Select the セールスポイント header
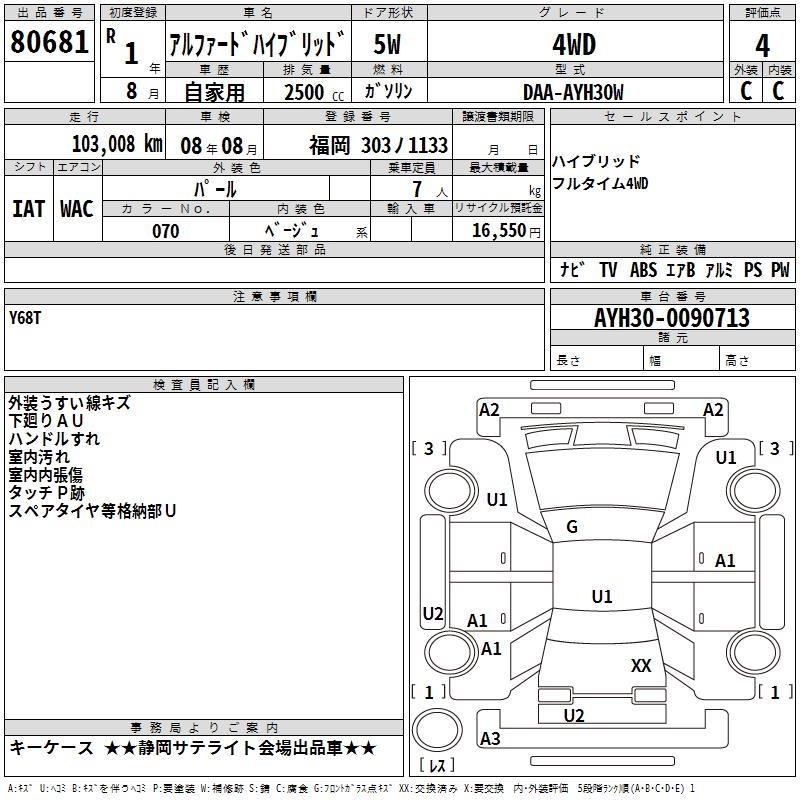The height and width of the screenshot is (800, 800). click(672, 116)
